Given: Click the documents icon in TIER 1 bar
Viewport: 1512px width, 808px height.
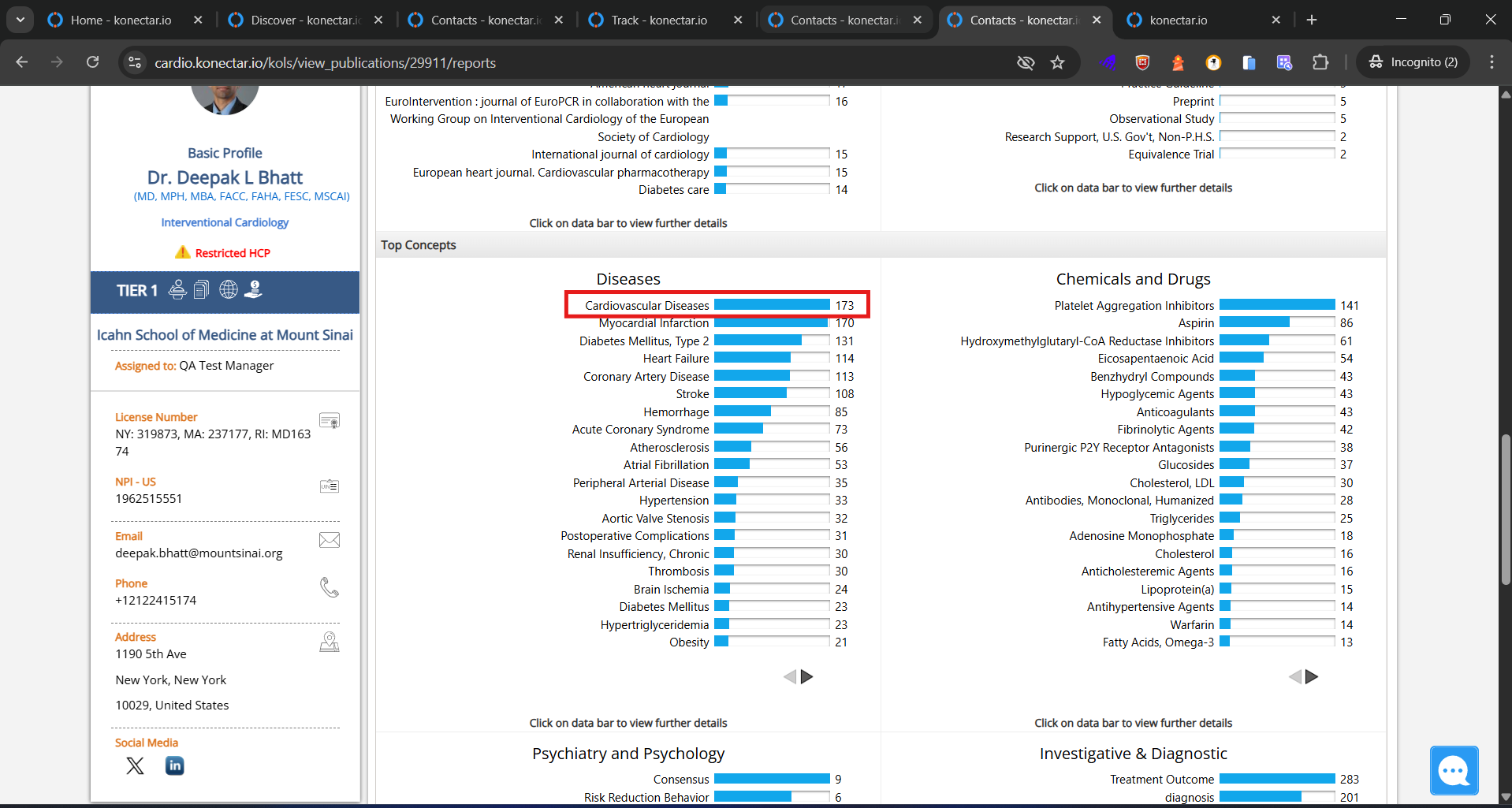Looking at the screenshot, I should 202,290.
